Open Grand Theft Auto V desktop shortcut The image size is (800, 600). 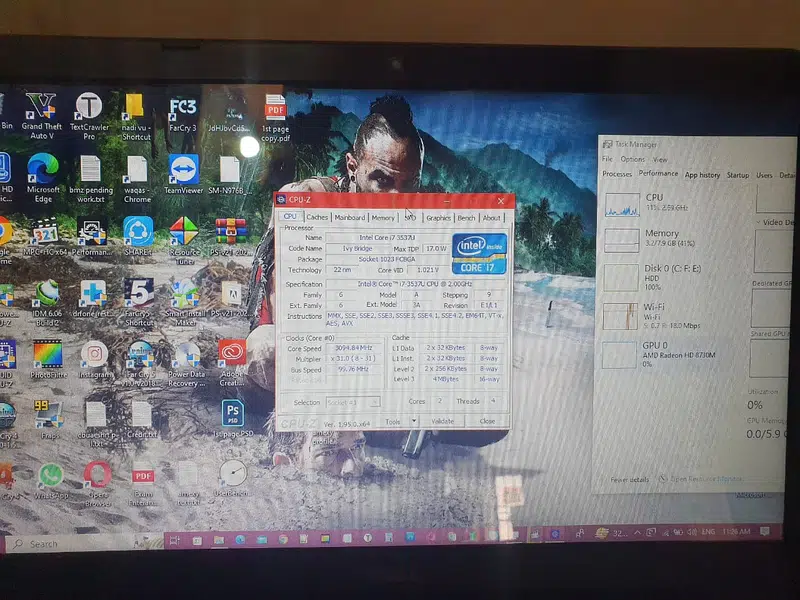point(41,109)
